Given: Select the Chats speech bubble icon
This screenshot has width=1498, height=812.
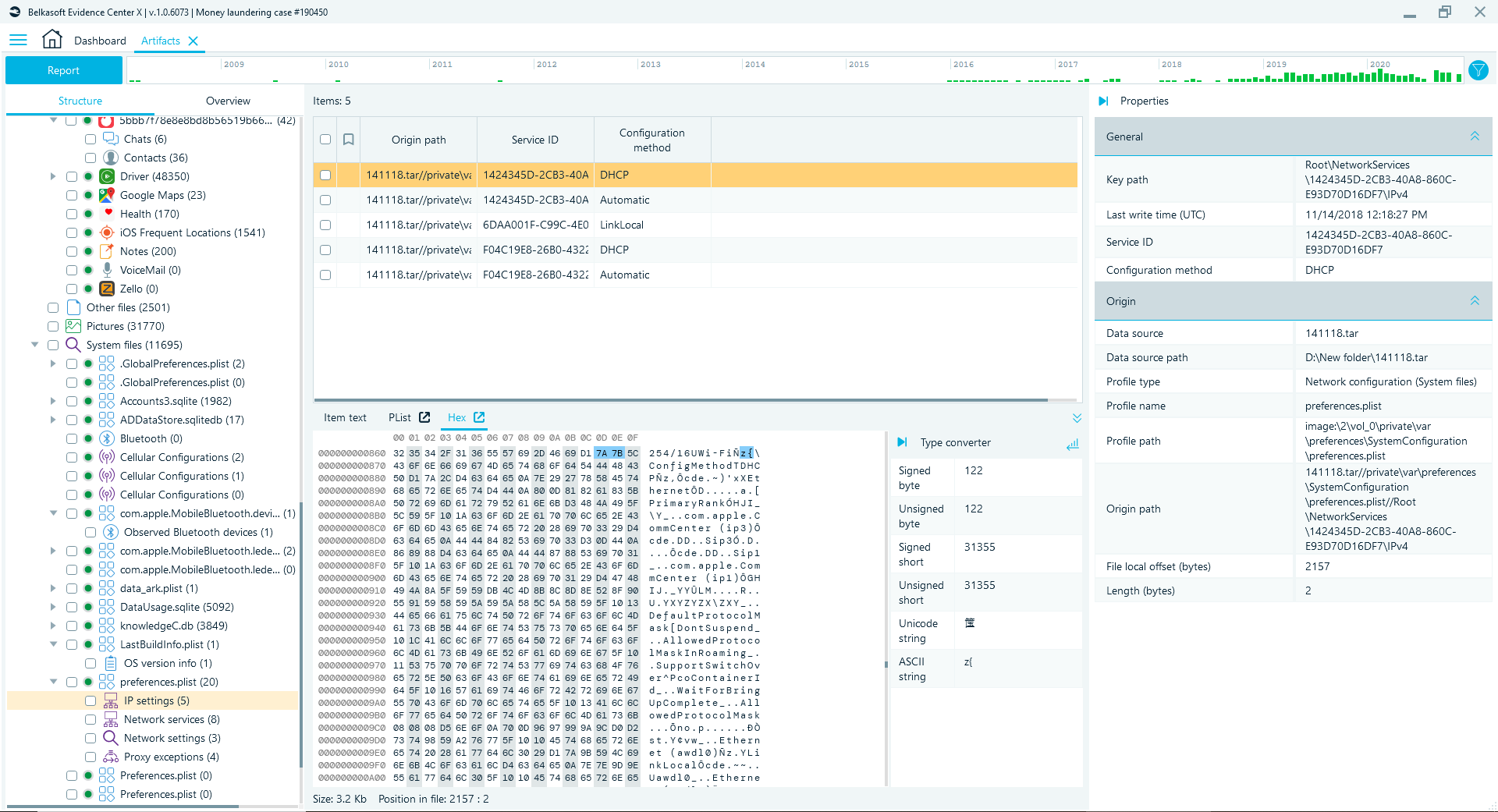Looking at the screenshot, I should click(x=111, y=139).
